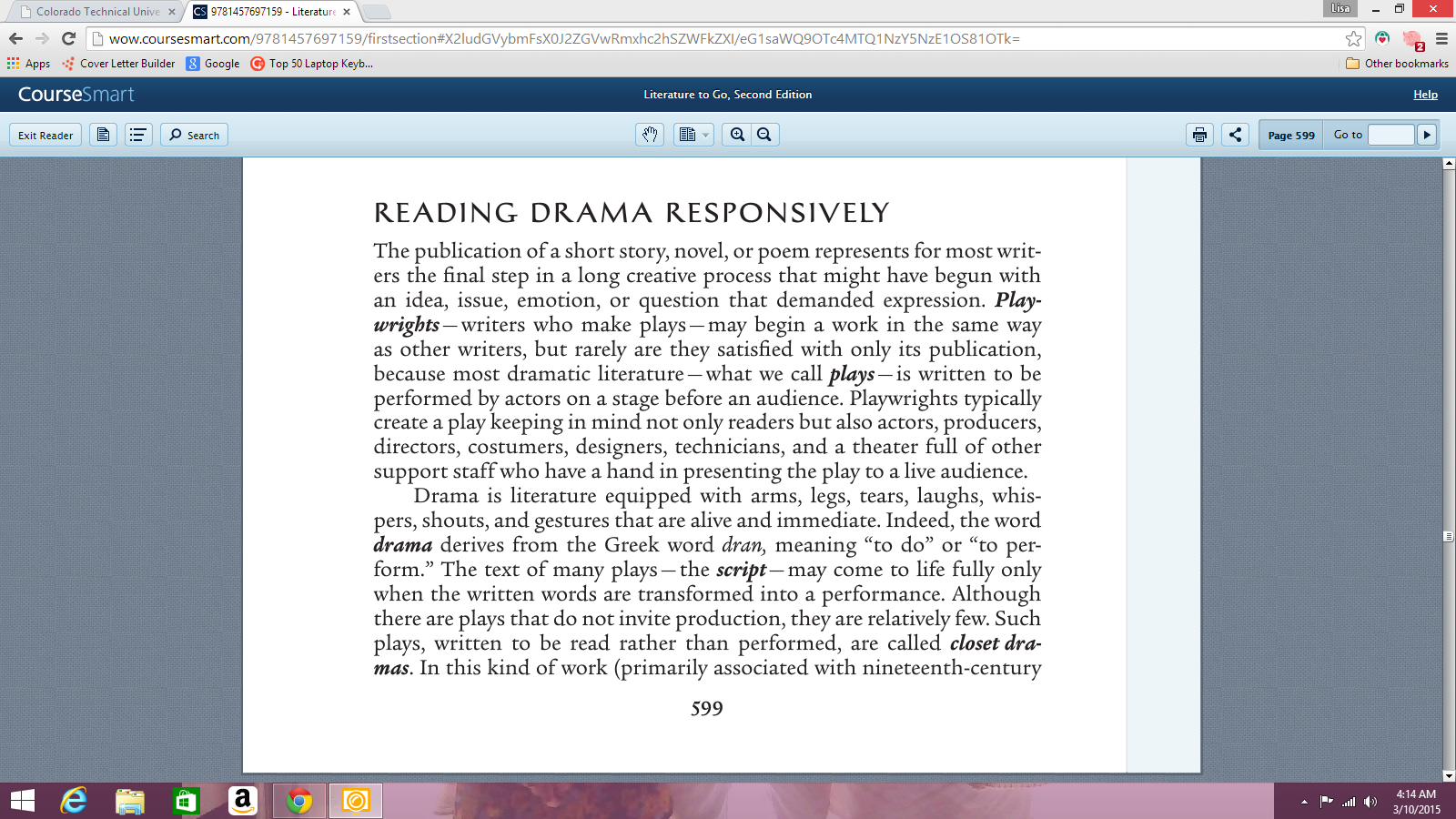Viewport: 1456px width, 819px height.
Task: Bookmark this page with star icon
Action: click(x=1353, y=38)
